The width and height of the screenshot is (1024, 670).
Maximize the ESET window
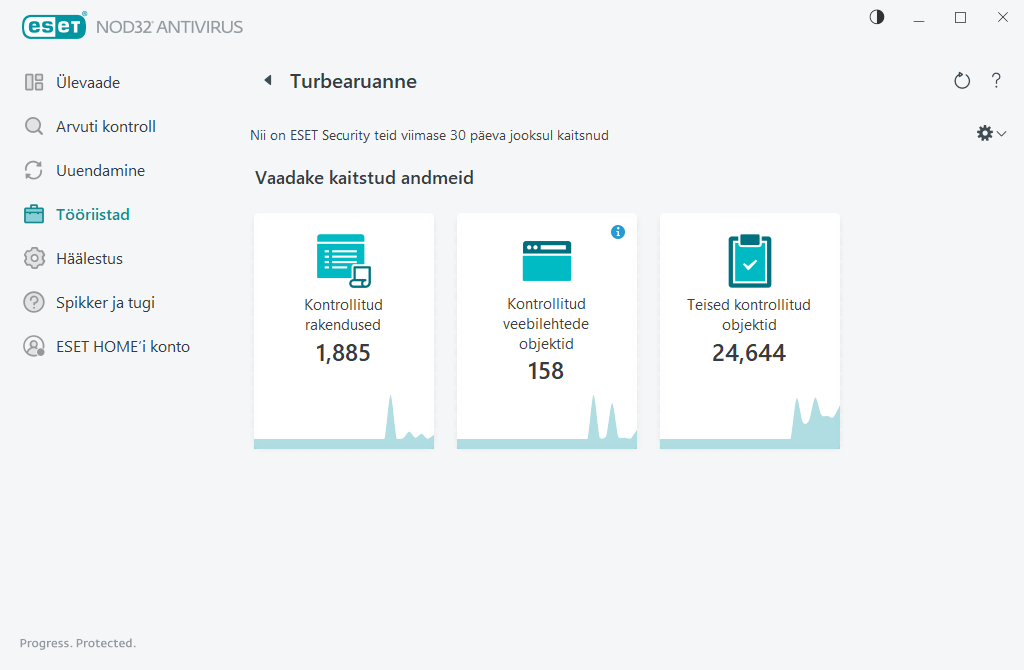961,18
